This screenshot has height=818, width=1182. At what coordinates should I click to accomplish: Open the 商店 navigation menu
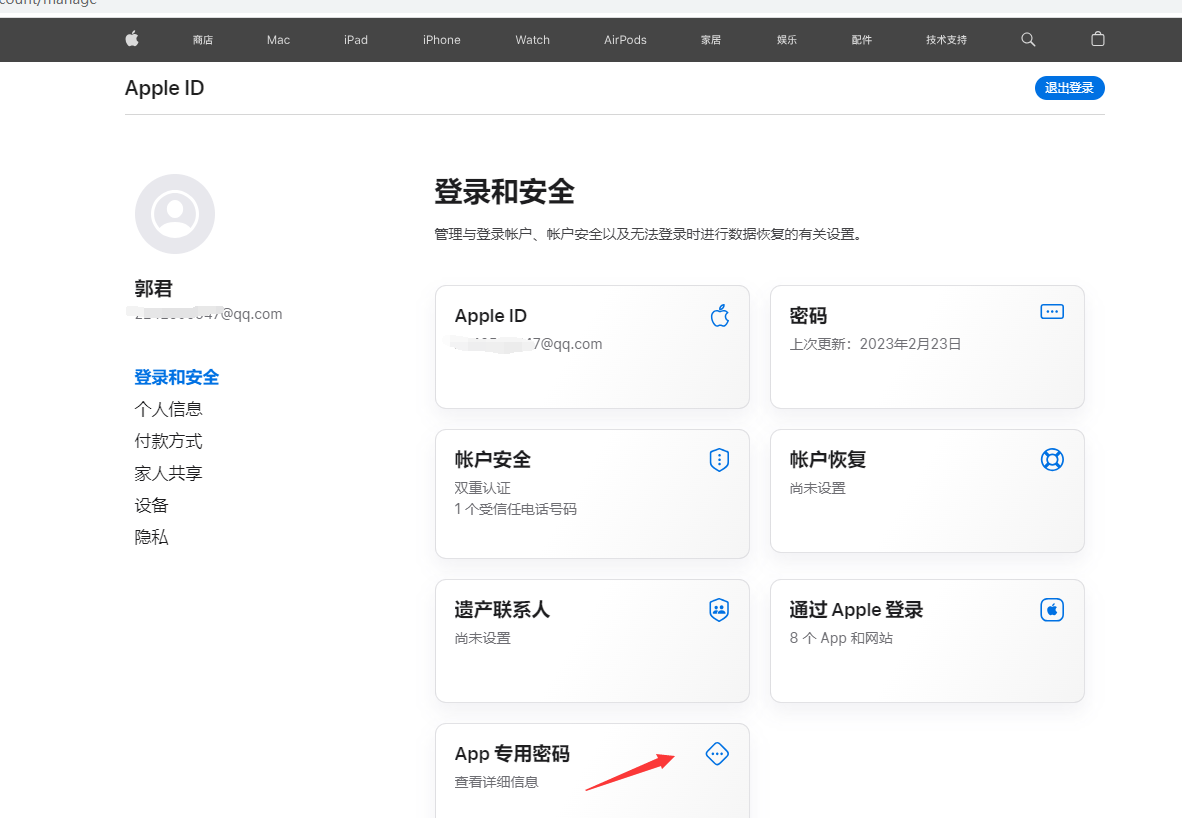click(x=203, y=40)
